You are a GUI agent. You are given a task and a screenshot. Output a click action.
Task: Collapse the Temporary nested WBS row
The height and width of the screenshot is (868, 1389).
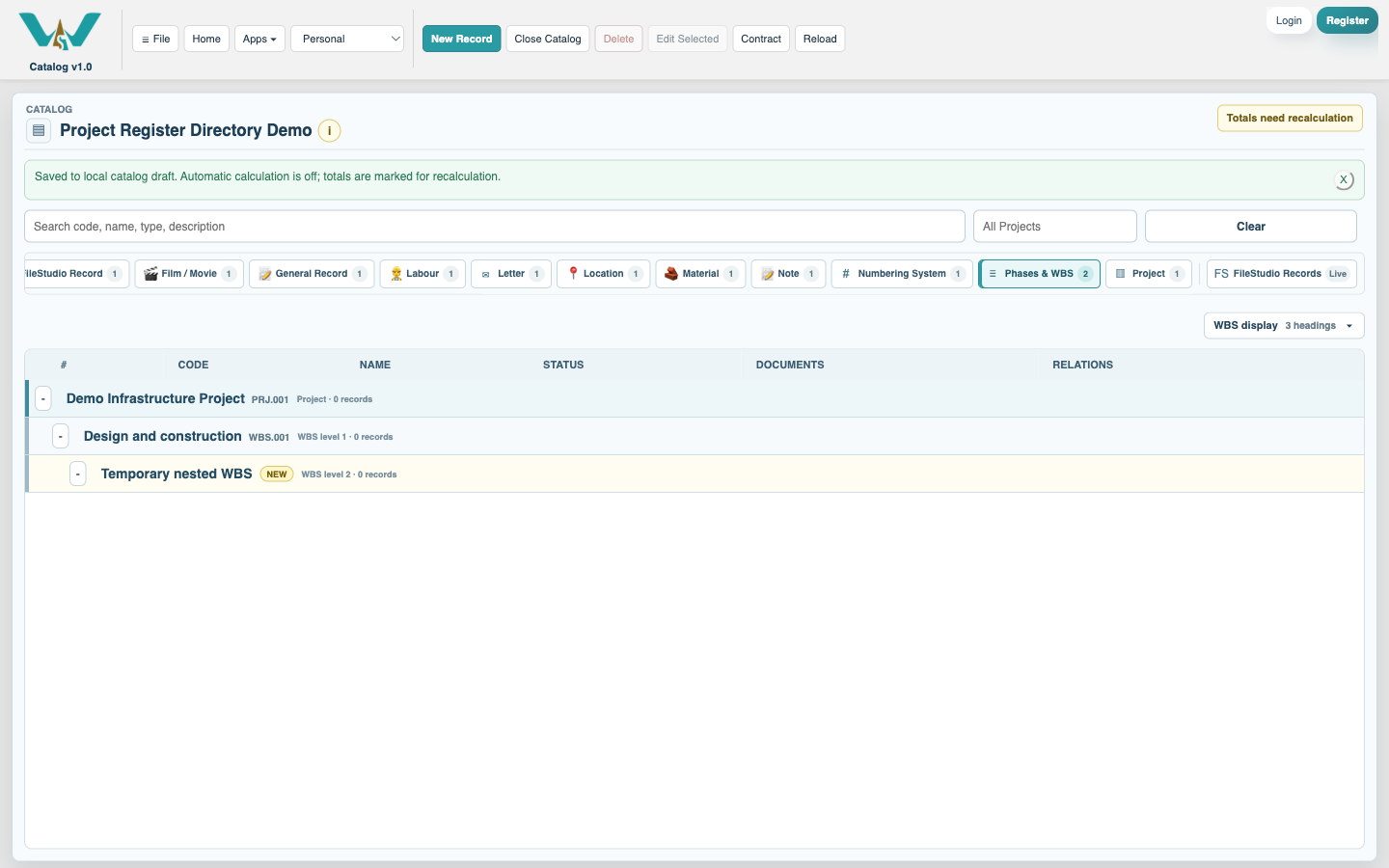coord(78,474)
